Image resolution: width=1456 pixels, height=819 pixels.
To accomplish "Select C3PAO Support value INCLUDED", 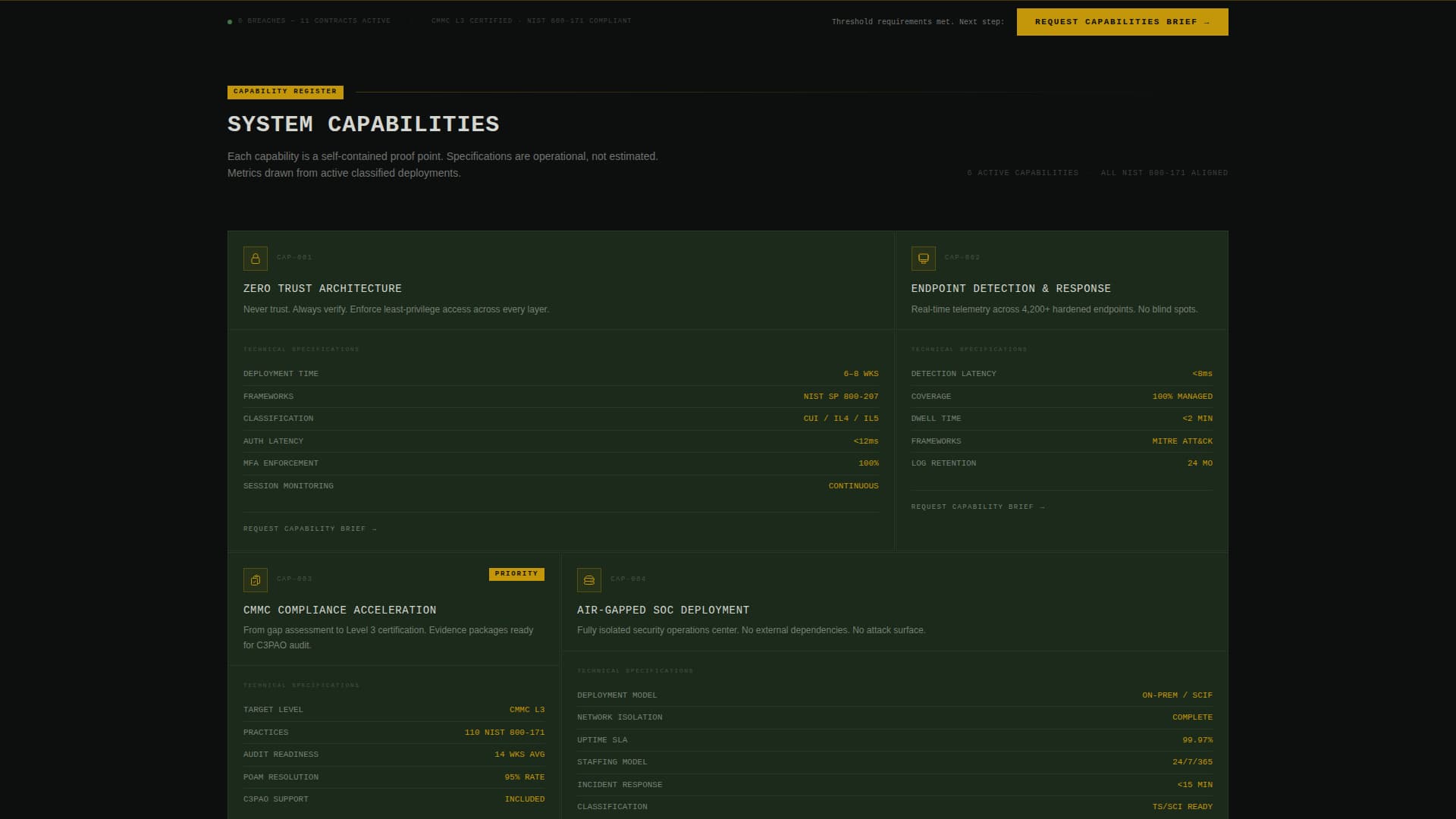I will pyautogui.click(x=525, y=799).
